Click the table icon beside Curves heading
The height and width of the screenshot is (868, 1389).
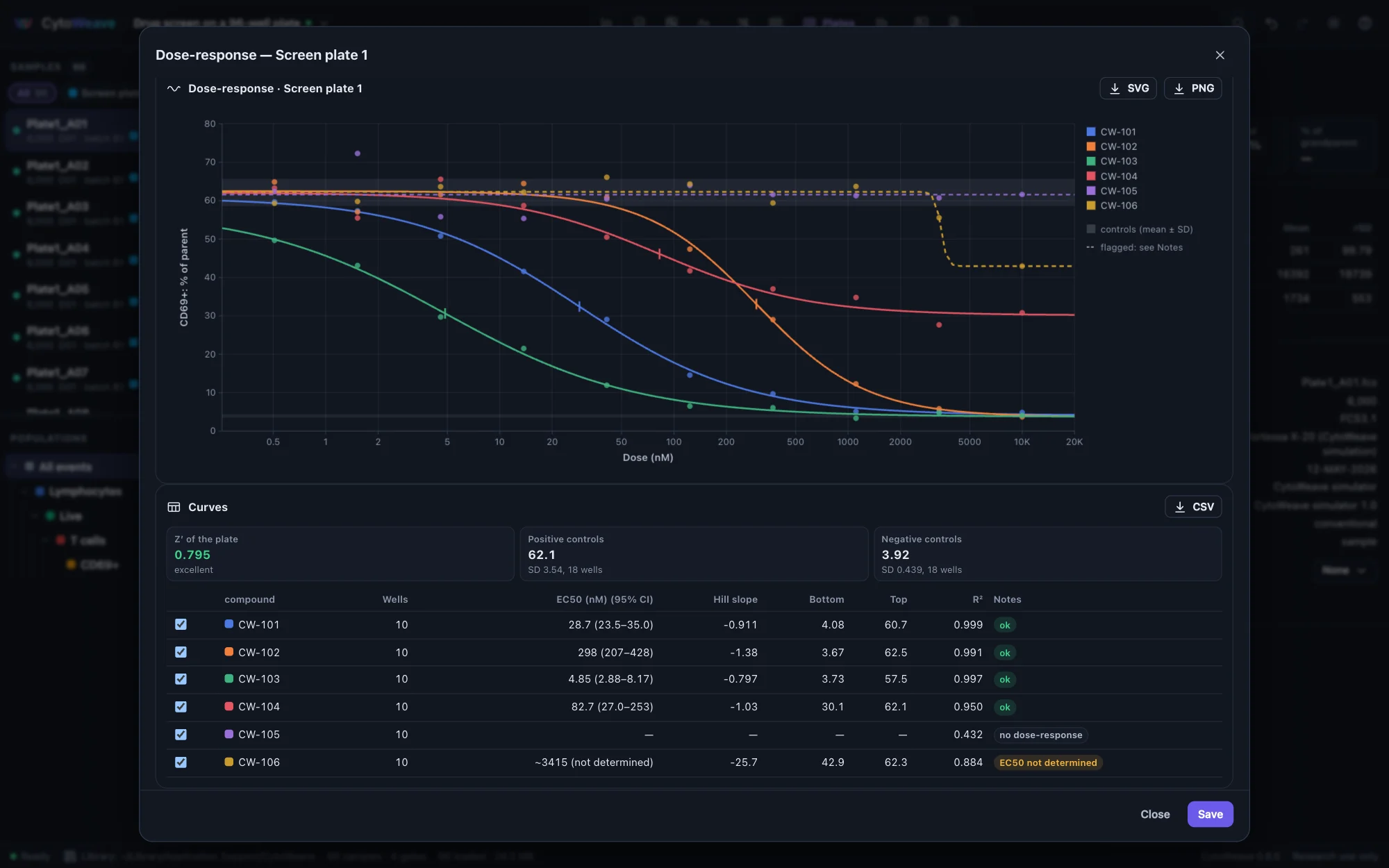pyautogui.click(x=174, y=507)
